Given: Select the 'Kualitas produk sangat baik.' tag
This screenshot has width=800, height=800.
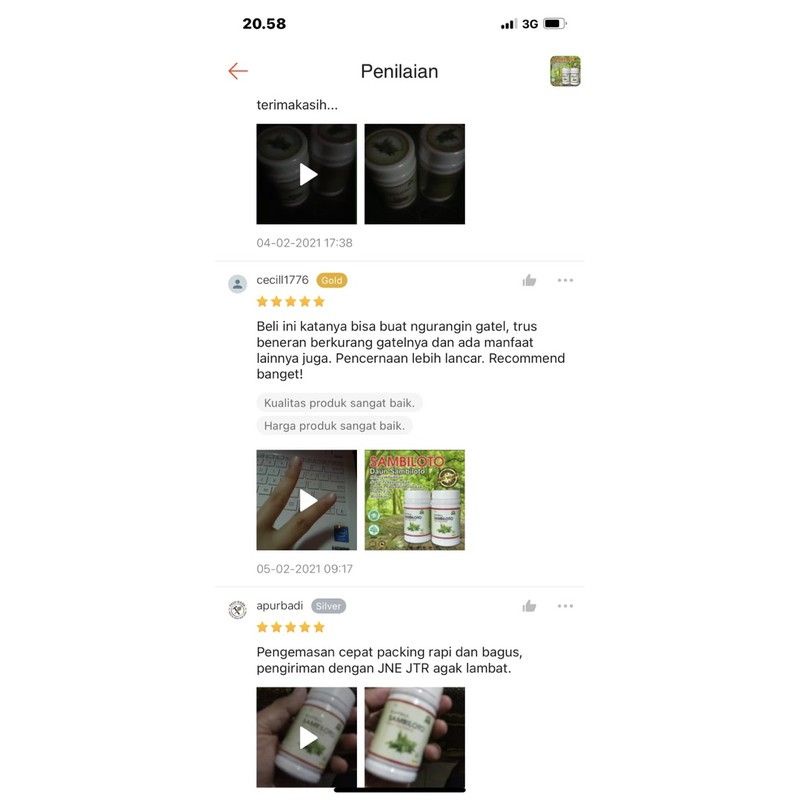Looking at the screenshot, I should click(x=339, y=403).
